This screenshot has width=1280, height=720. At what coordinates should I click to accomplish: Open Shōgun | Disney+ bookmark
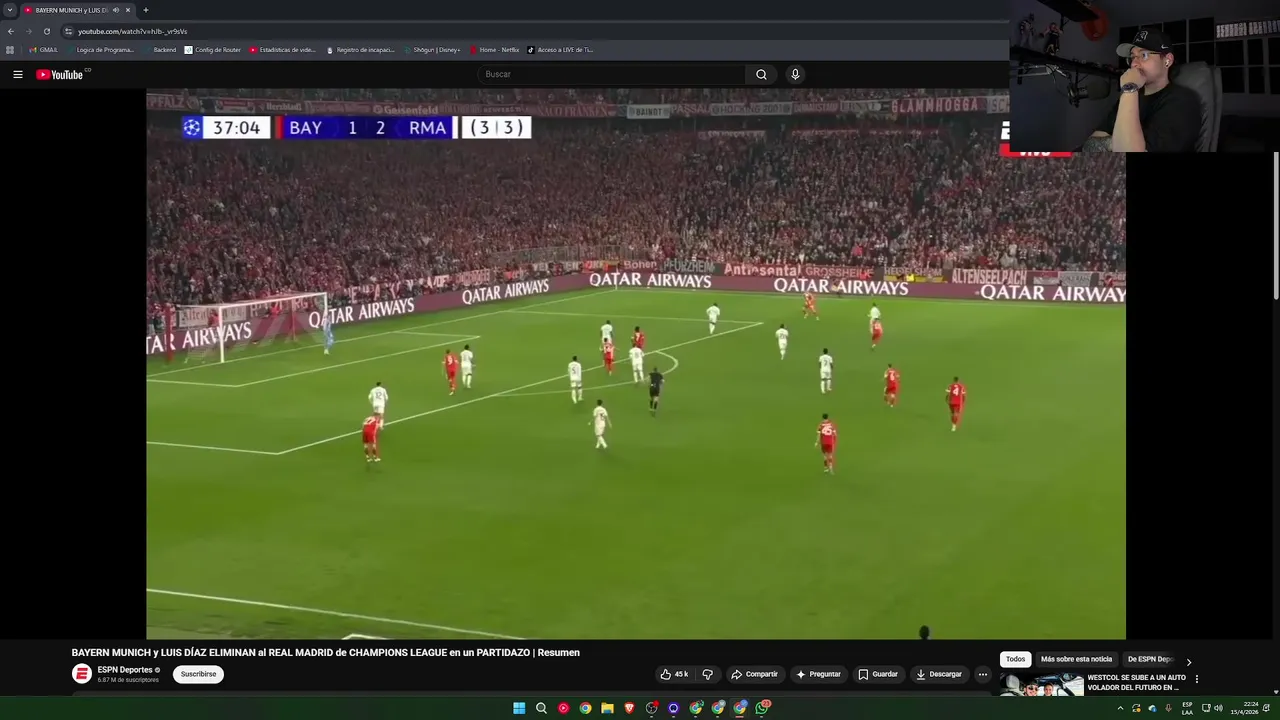pyautogui.click(x=432, y=50)
